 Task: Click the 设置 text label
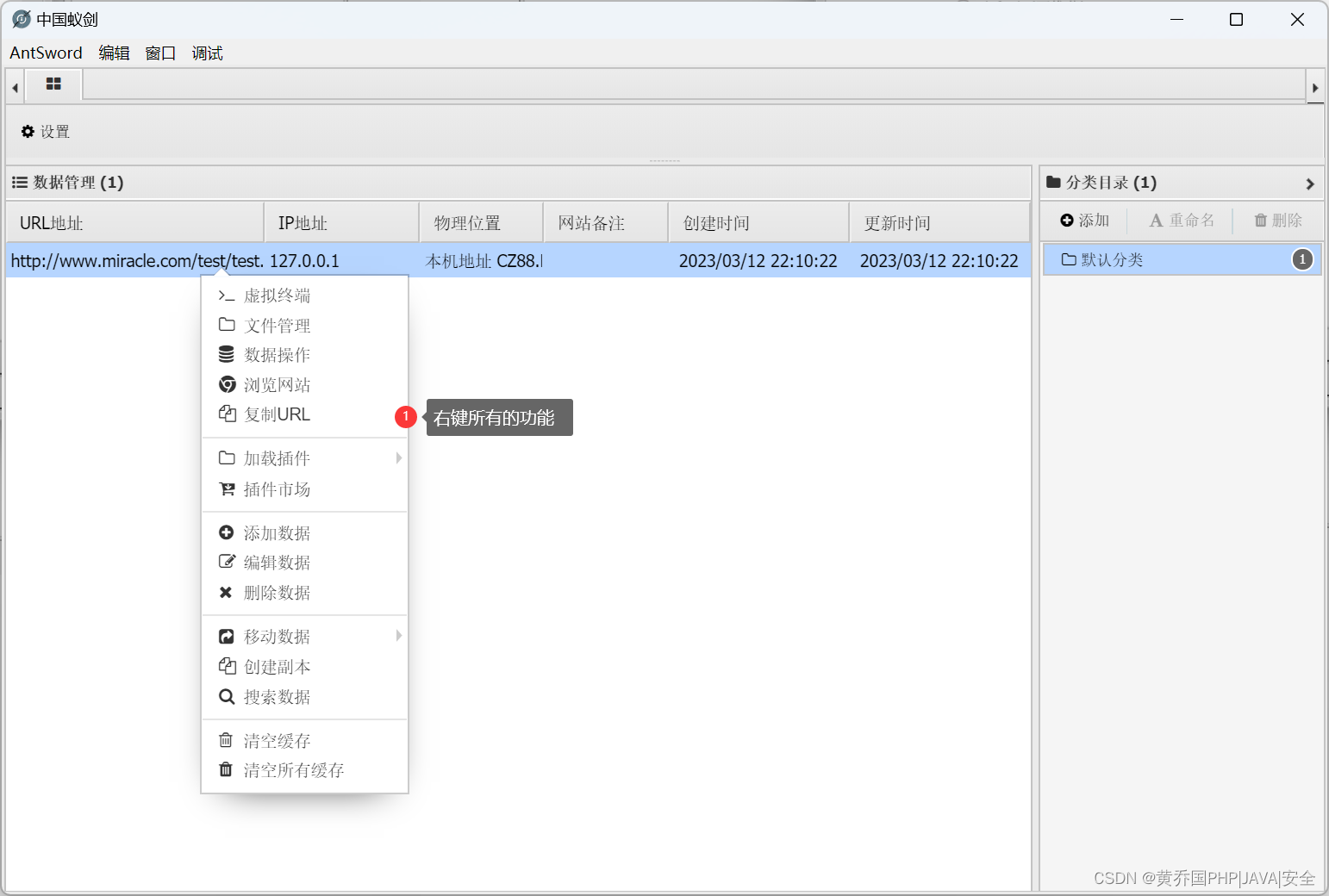(x=55, y=132)
